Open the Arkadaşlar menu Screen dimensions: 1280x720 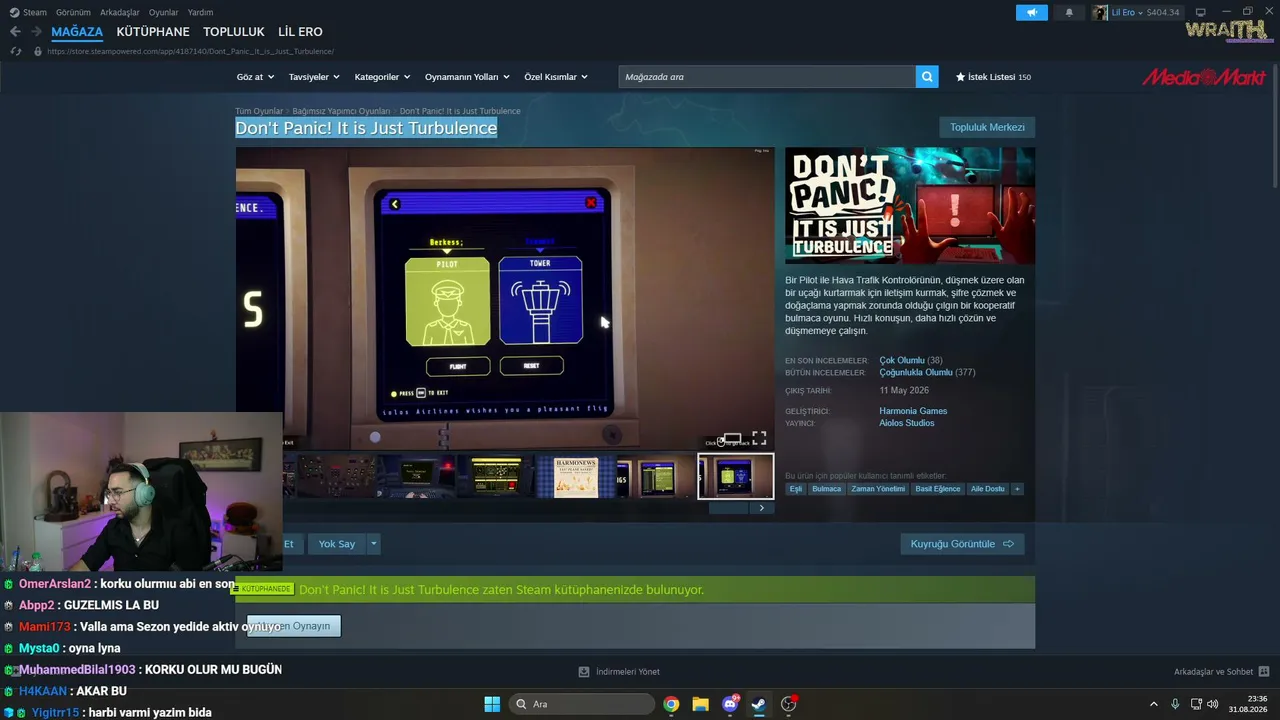tap(120, 12)
